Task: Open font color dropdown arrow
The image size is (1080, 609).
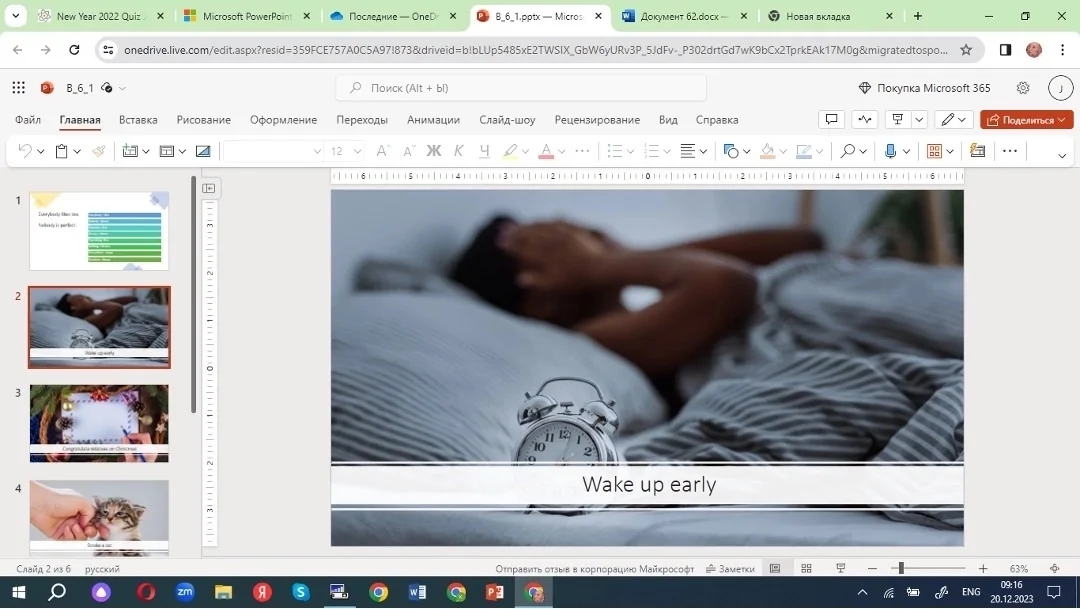Action: coord(562,152)
